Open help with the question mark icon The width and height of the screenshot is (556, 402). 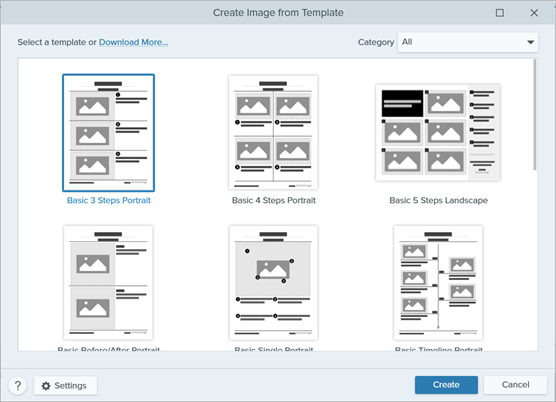[18, 385]
